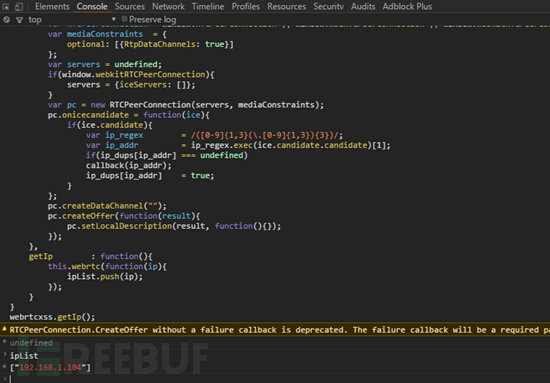550x383 pixels.
Task: Toggle the device mode icon
Action: click(x=19, y=6)
